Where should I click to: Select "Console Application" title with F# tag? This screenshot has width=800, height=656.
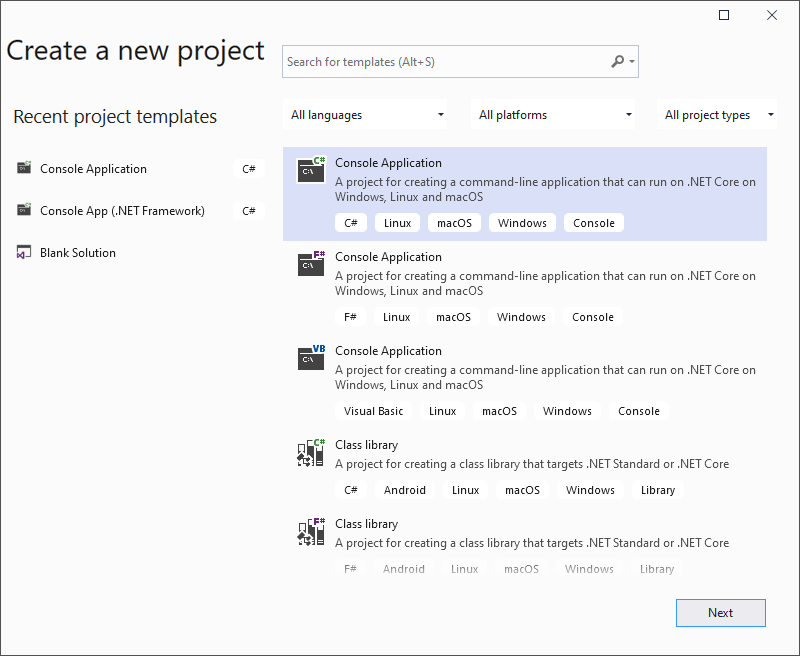coord(388,257)
